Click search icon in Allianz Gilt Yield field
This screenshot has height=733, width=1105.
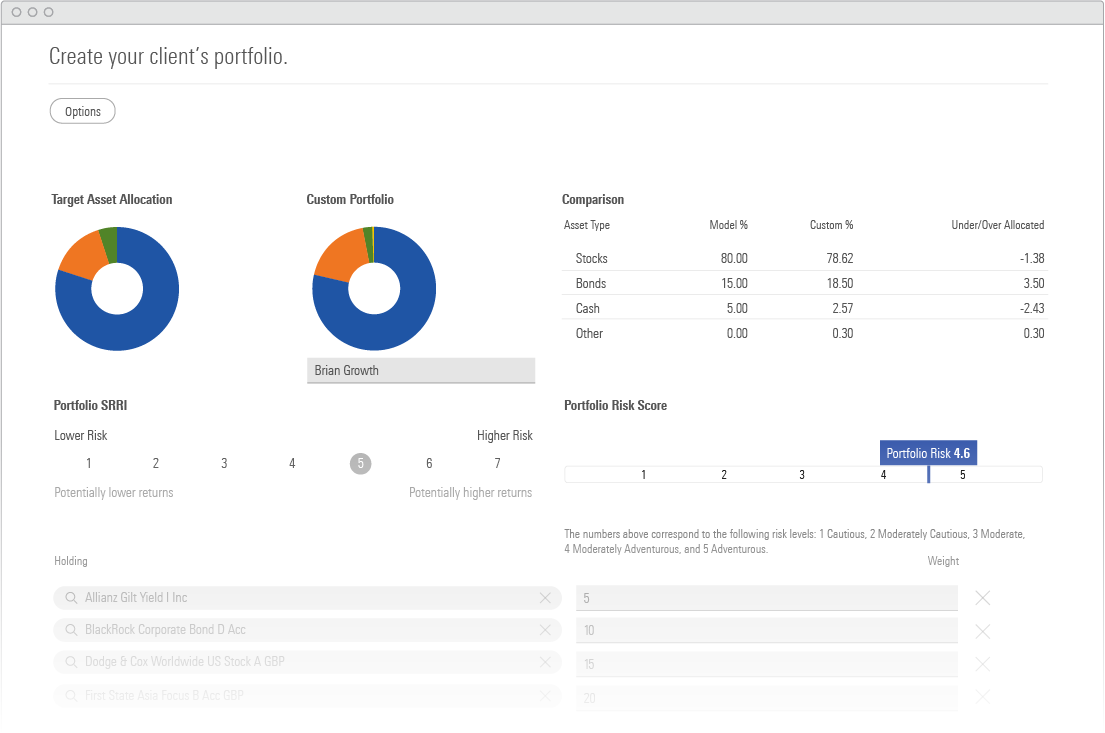coord(71,598)
